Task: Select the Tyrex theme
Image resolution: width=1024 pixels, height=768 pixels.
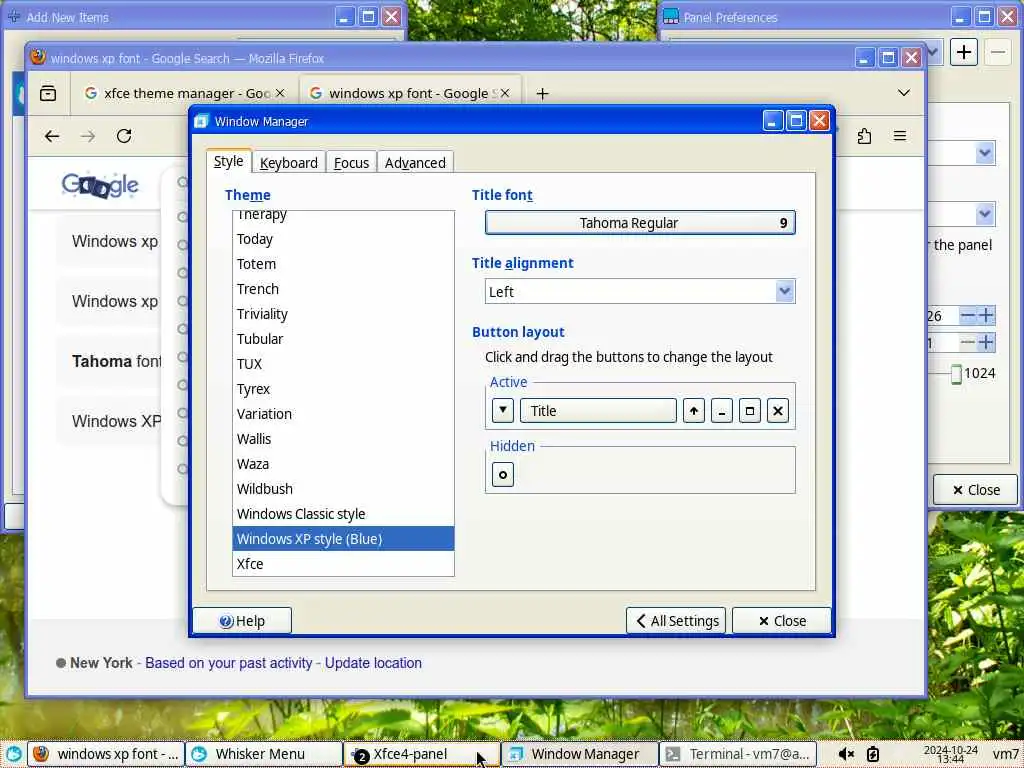Action: point(343,389)
